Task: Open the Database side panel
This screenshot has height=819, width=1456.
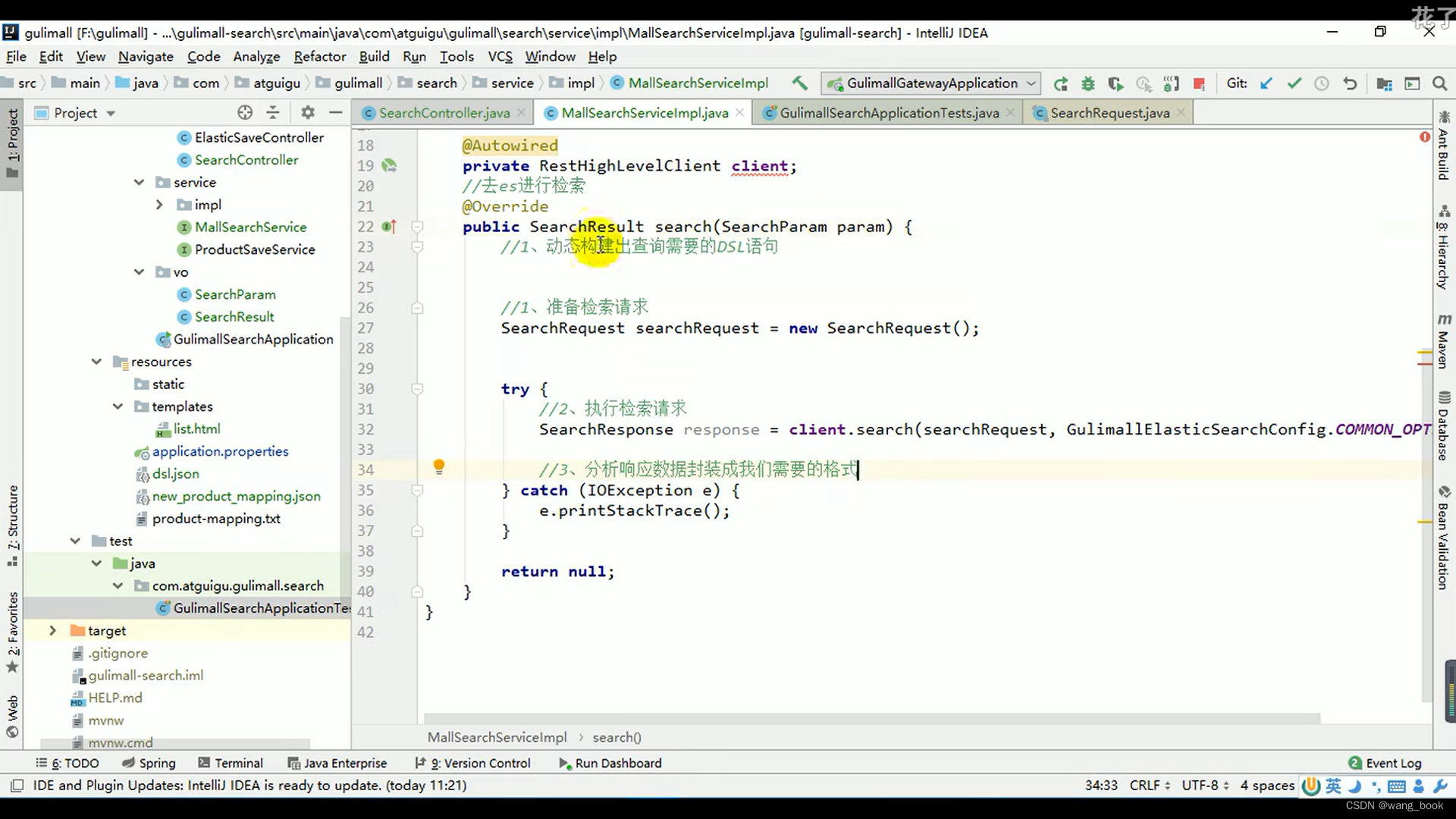Action: pyautogui.click(x=1443, y=425)
